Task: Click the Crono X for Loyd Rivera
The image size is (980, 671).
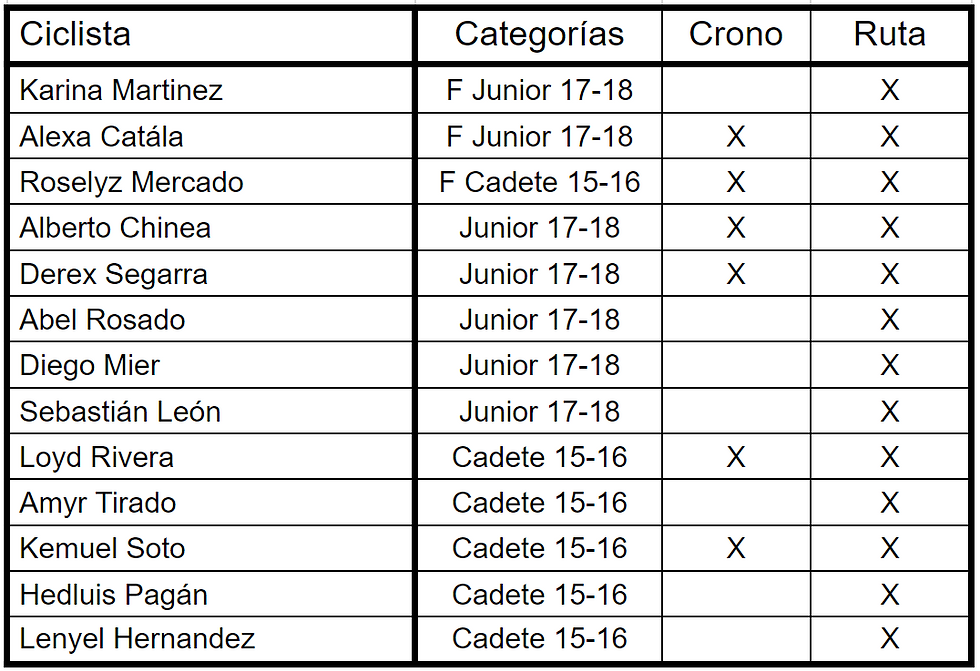Action: click(x=735, y=458)
